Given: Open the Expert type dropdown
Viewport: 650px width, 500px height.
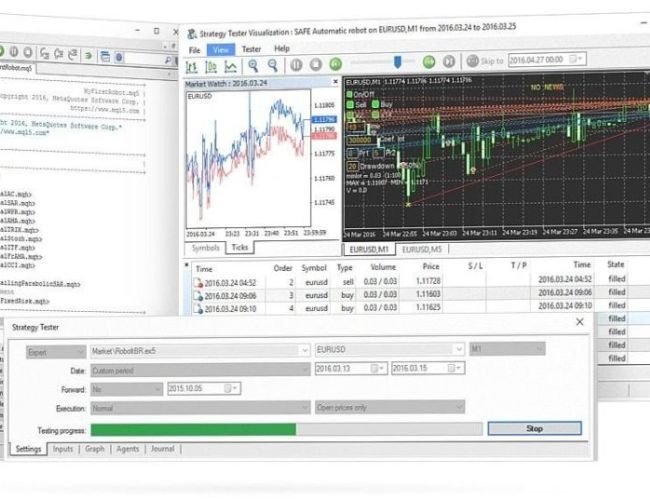Looking at the screenshot, I should tap(56, 352).
